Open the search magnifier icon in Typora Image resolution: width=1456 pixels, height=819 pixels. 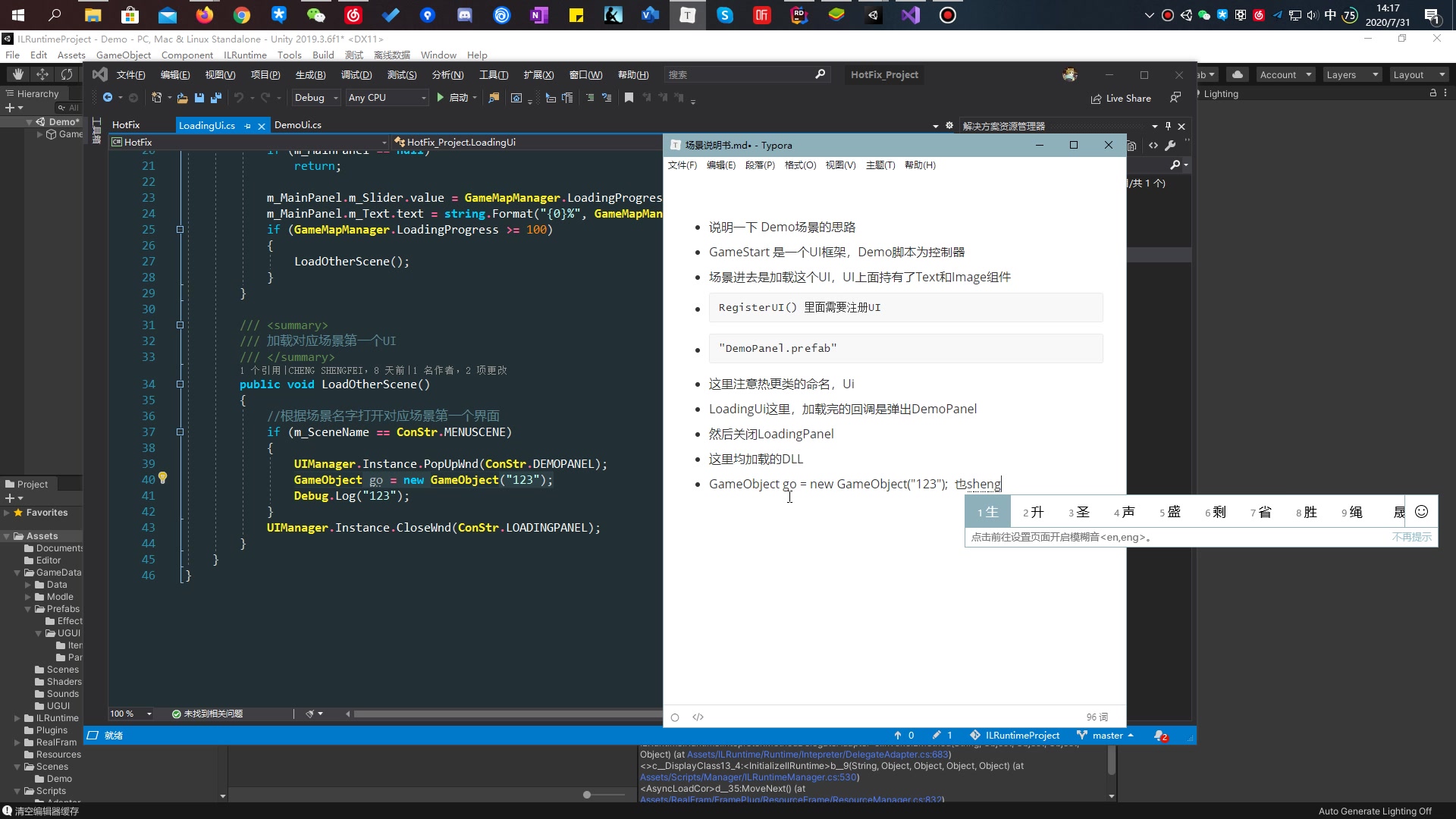tap(1176, 165)
